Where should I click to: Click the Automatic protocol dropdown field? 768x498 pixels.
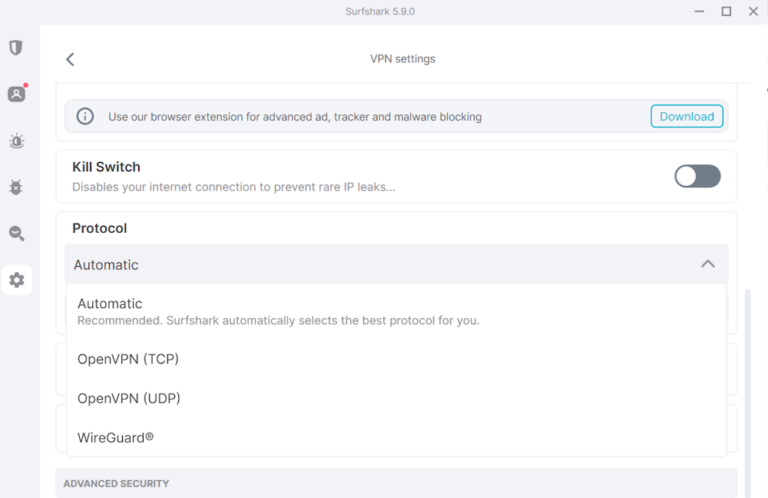[396, 264]
